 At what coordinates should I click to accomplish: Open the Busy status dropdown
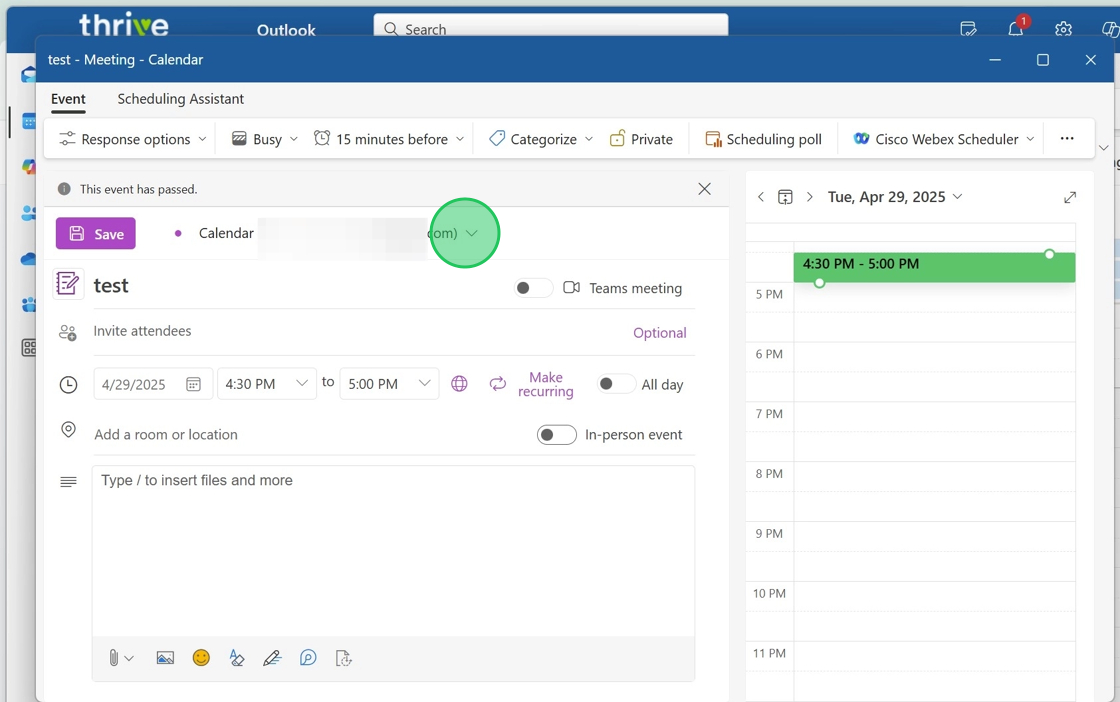tap(265, 139)
